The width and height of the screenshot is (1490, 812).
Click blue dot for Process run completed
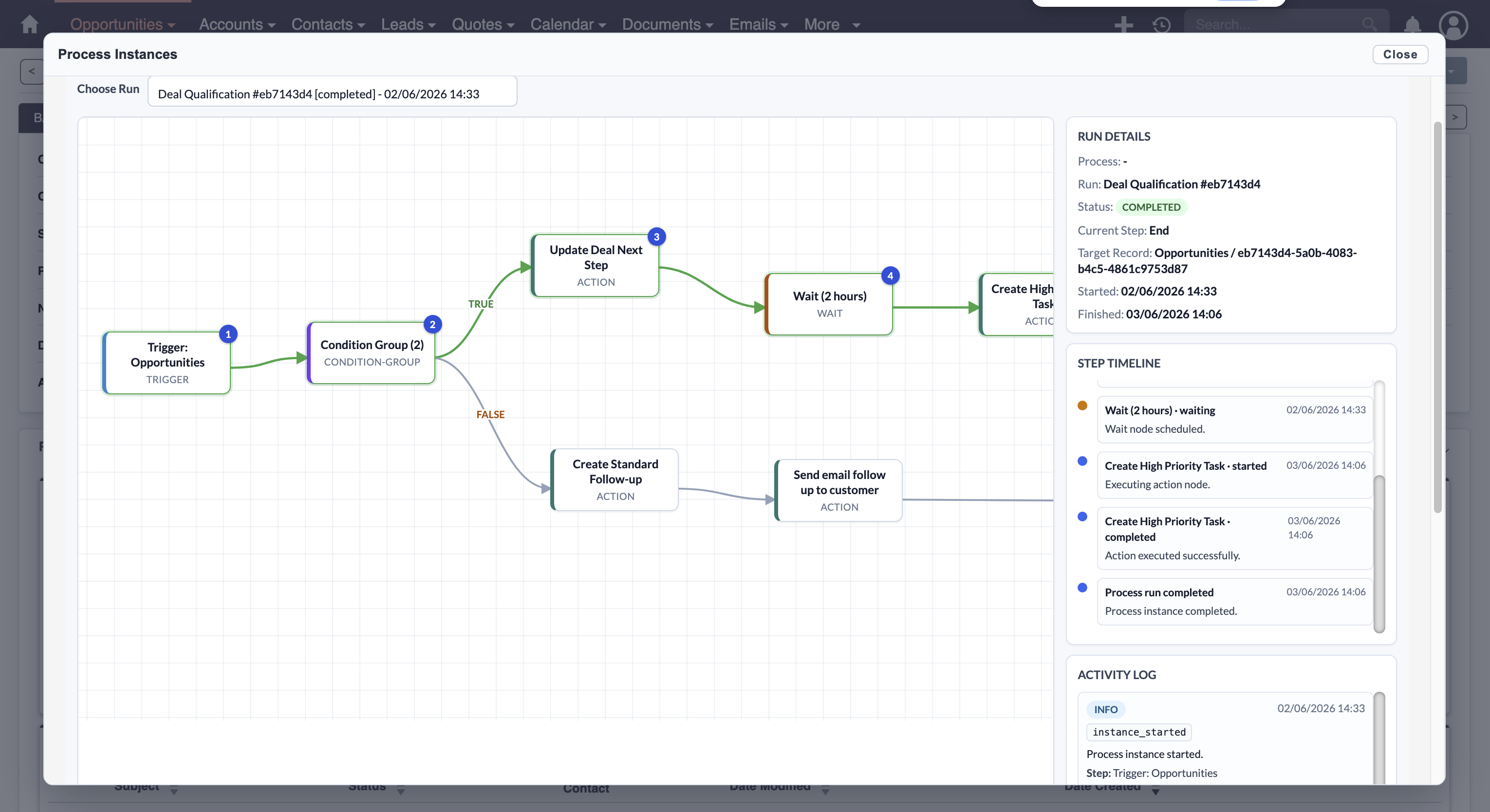point(1082,588)
